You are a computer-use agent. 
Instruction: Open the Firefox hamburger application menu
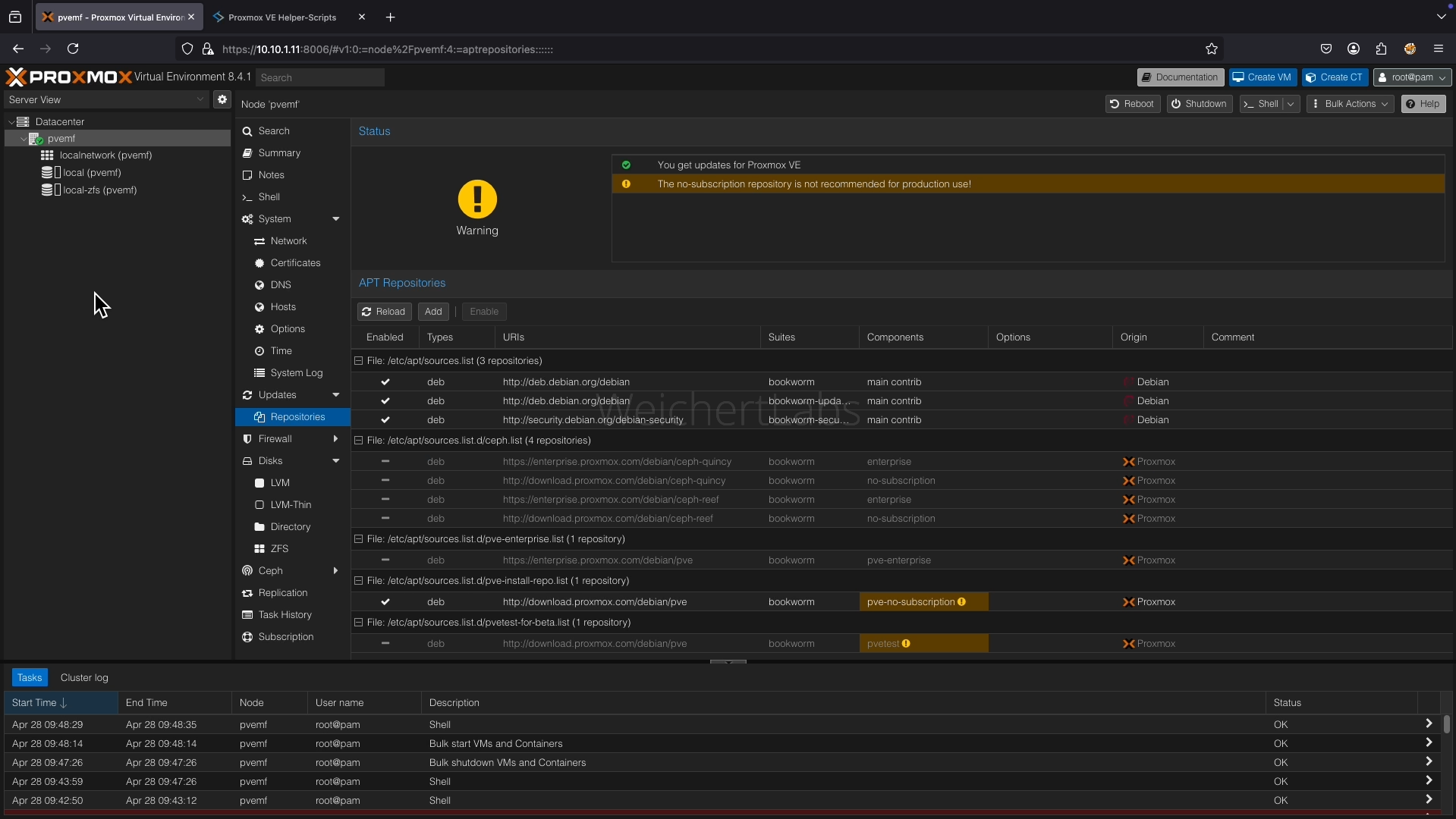1438,49
